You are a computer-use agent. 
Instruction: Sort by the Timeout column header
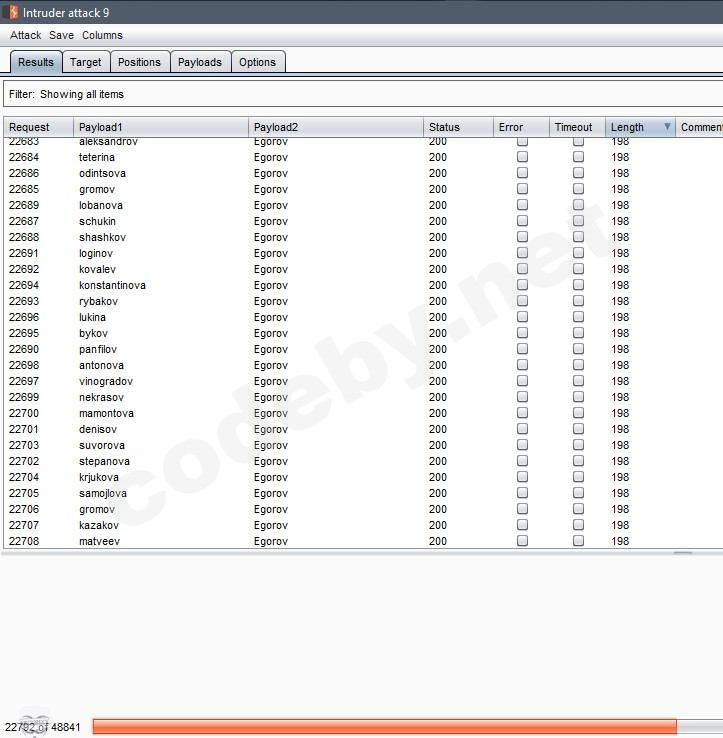577,127
